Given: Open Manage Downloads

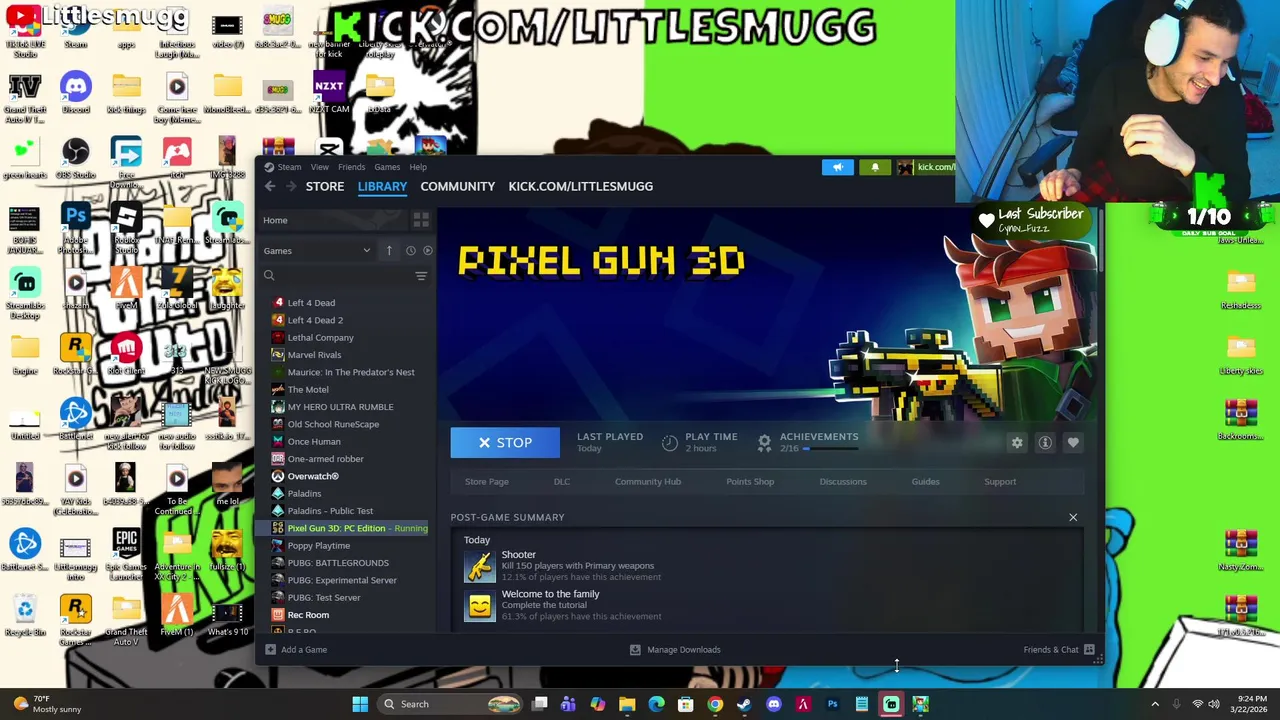Looking at the screenshot, I should [x=675, y=650].
